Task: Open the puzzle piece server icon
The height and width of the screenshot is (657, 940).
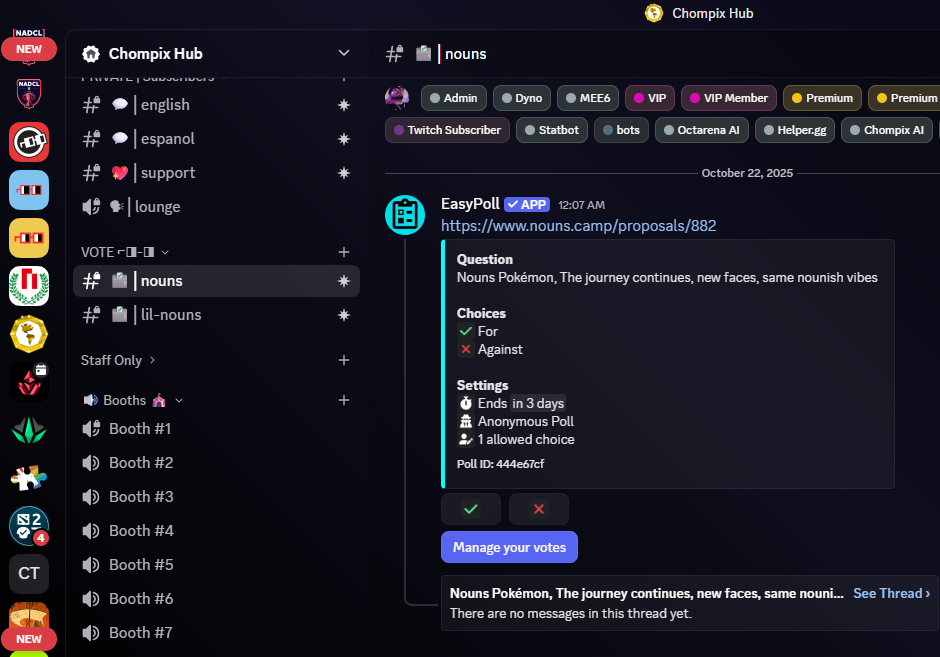Action: pyautogui.click(x=29, y=478)
